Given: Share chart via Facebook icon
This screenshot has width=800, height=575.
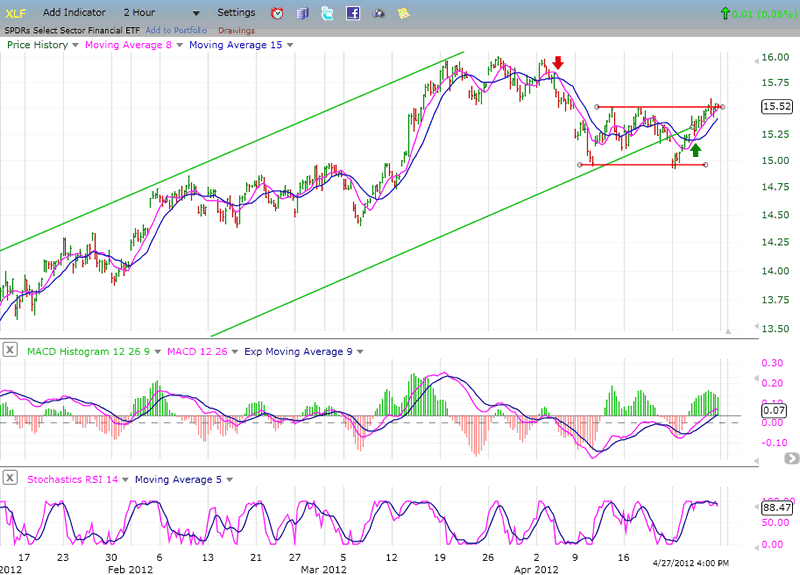Looking at the screenshot, I should [x=352, y=13].
